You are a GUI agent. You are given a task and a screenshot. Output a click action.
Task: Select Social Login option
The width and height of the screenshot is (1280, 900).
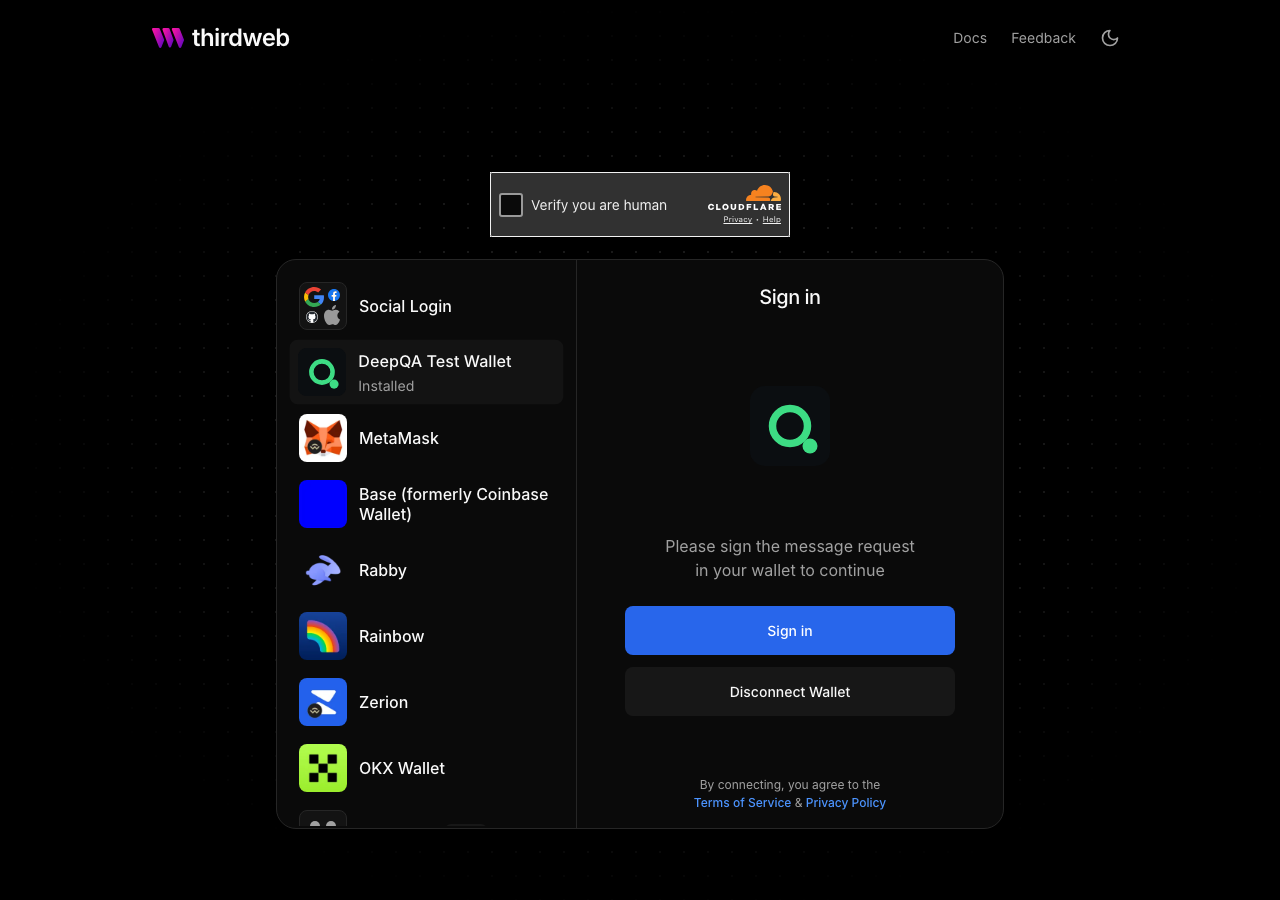426,306
